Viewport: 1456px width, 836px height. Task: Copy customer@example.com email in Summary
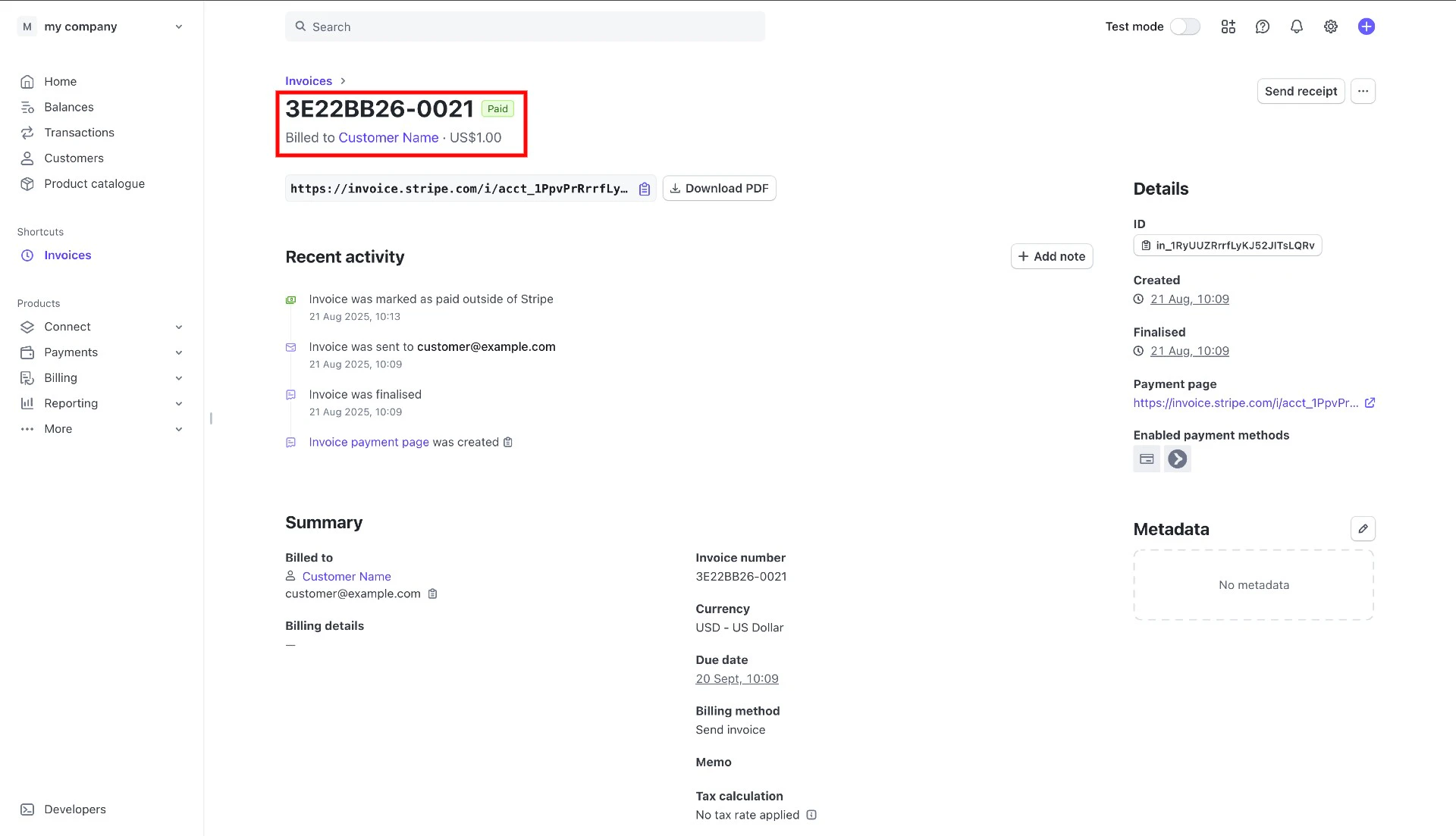click(432, 594)
